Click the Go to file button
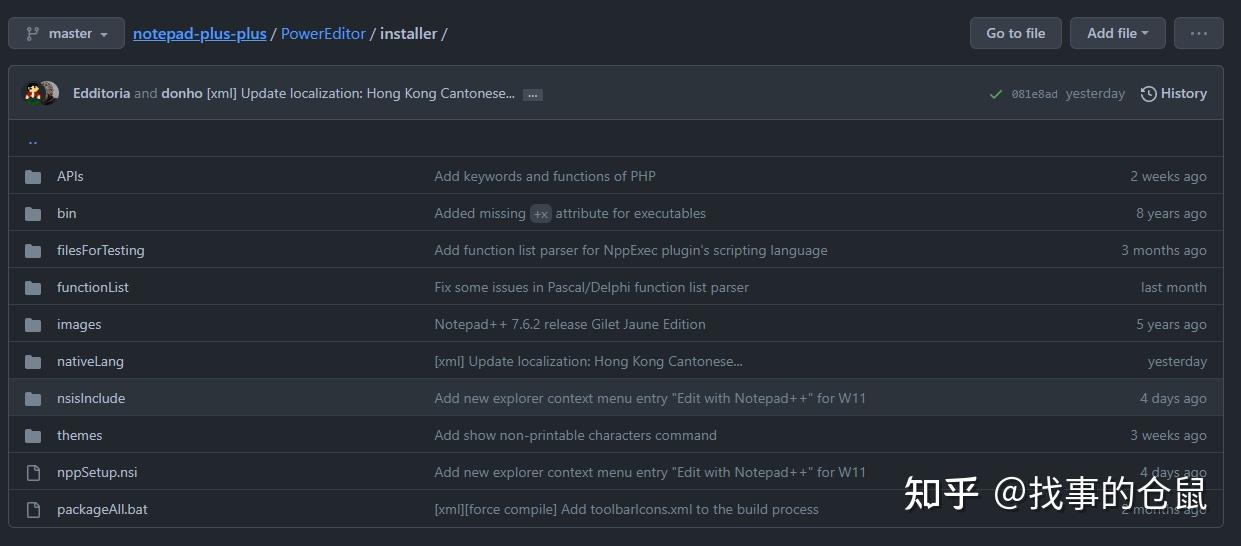 [x=1015, y=33]
